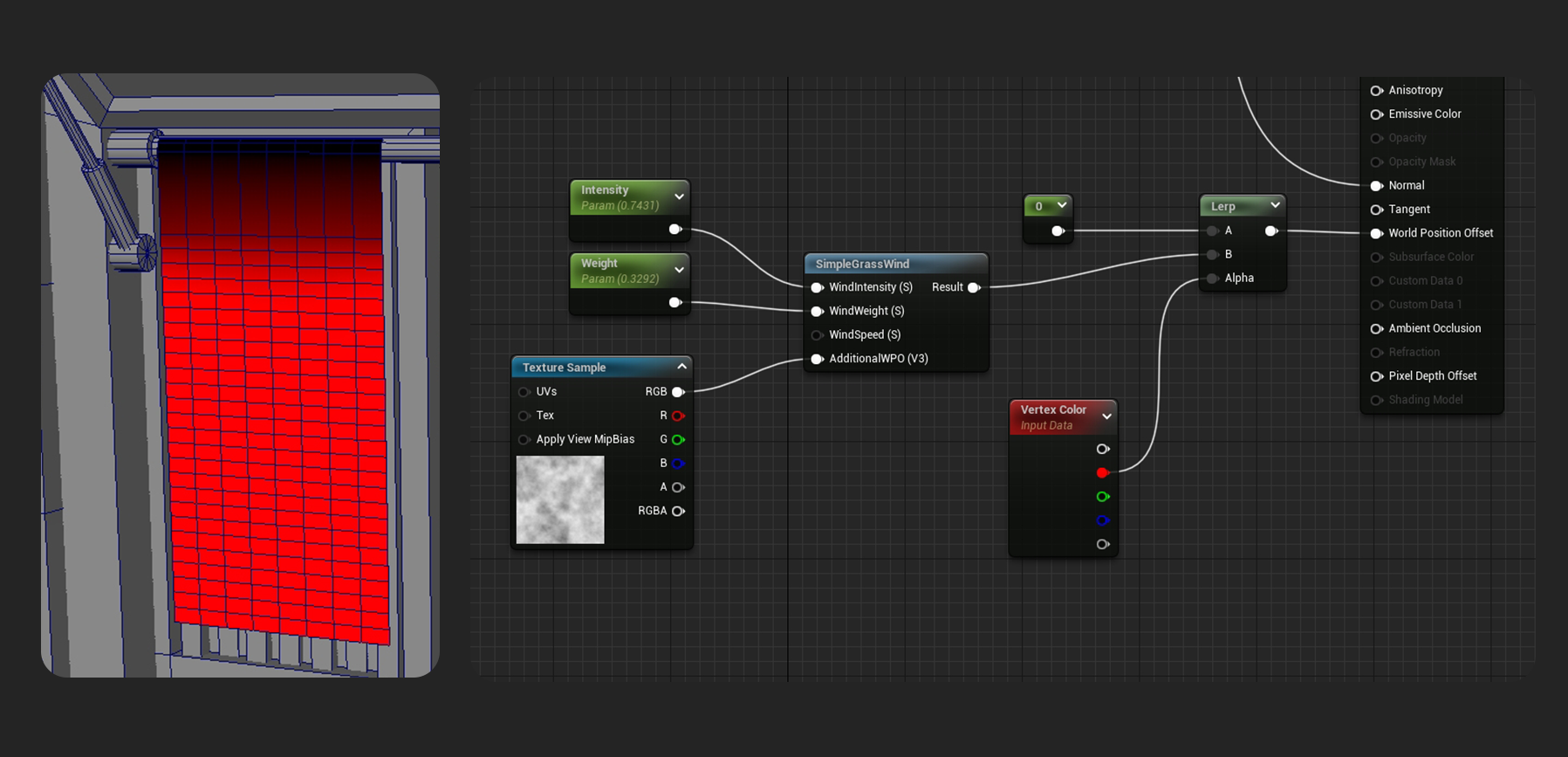Click Texture Sample's green G output pin
Image resolution: width=1568 pixels, height=757 pixels.
point(678,439)
